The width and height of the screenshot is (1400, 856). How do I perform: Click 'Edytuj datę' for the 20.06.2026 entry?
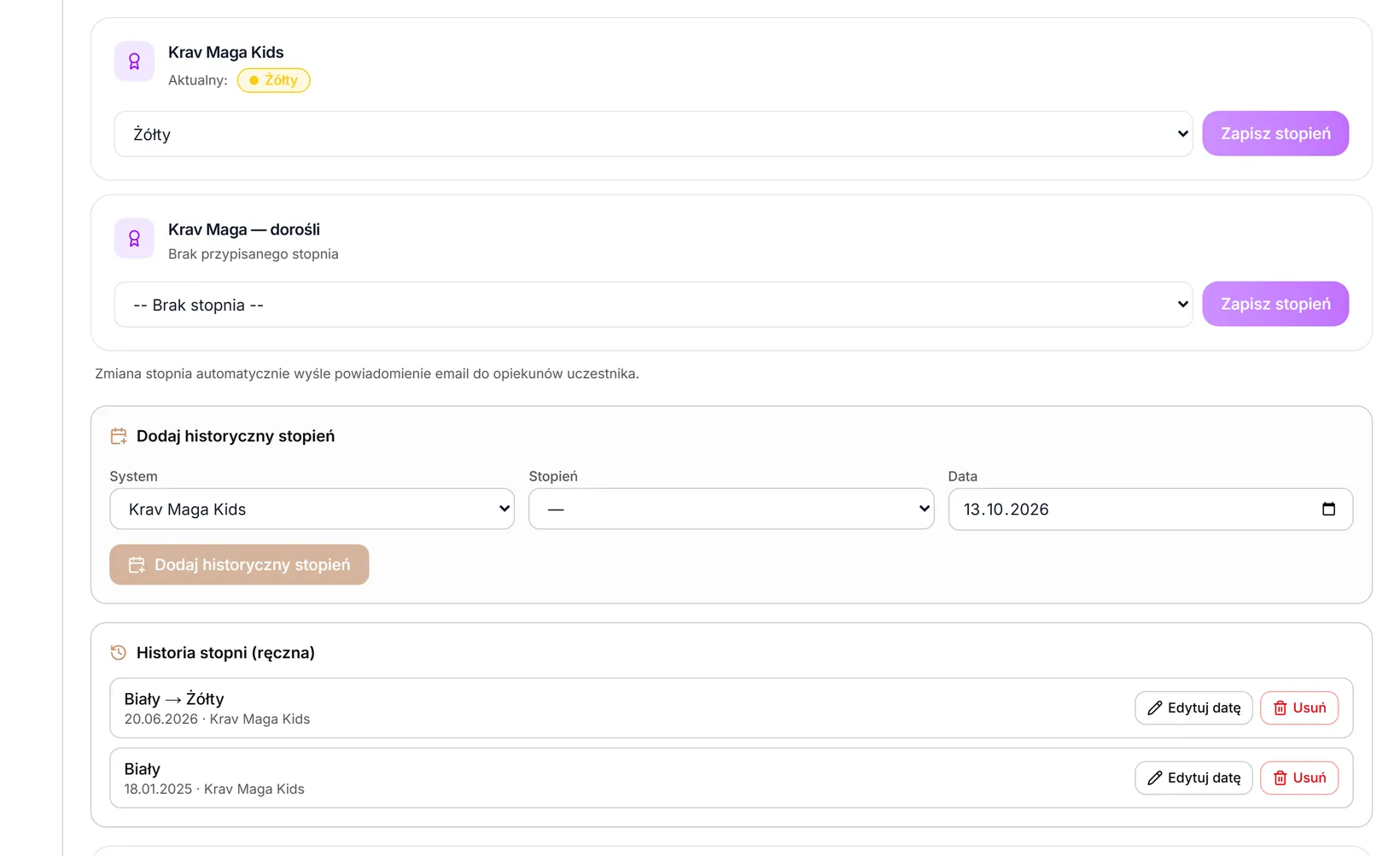pyautogui.click(x=1193, y=708)
